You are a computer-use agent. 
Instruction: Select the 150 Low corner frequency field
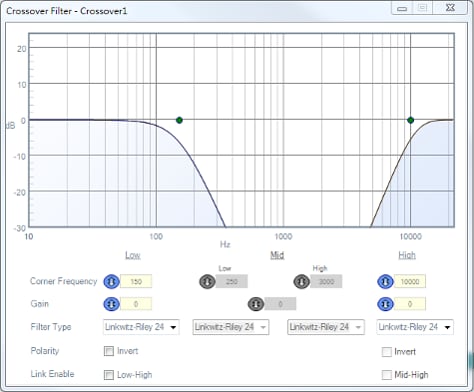(x=136, y=281)
